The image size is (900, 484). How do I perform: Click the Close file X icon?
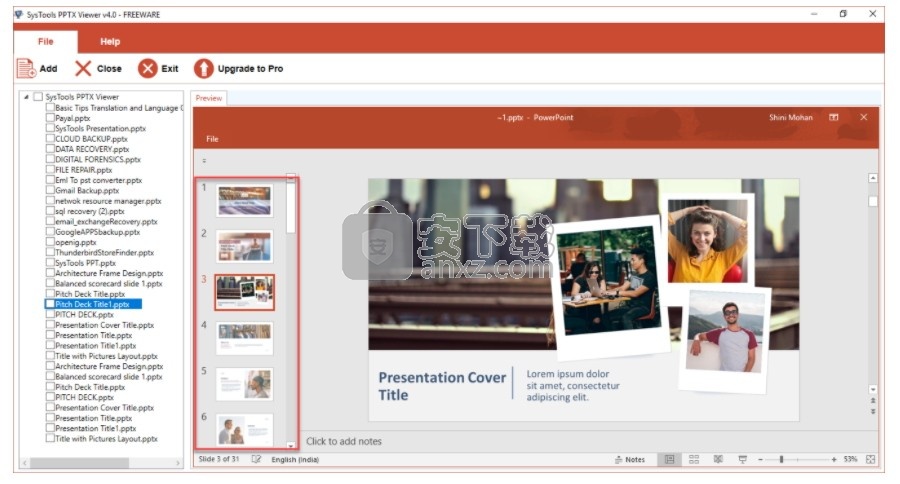click(83, 68)
